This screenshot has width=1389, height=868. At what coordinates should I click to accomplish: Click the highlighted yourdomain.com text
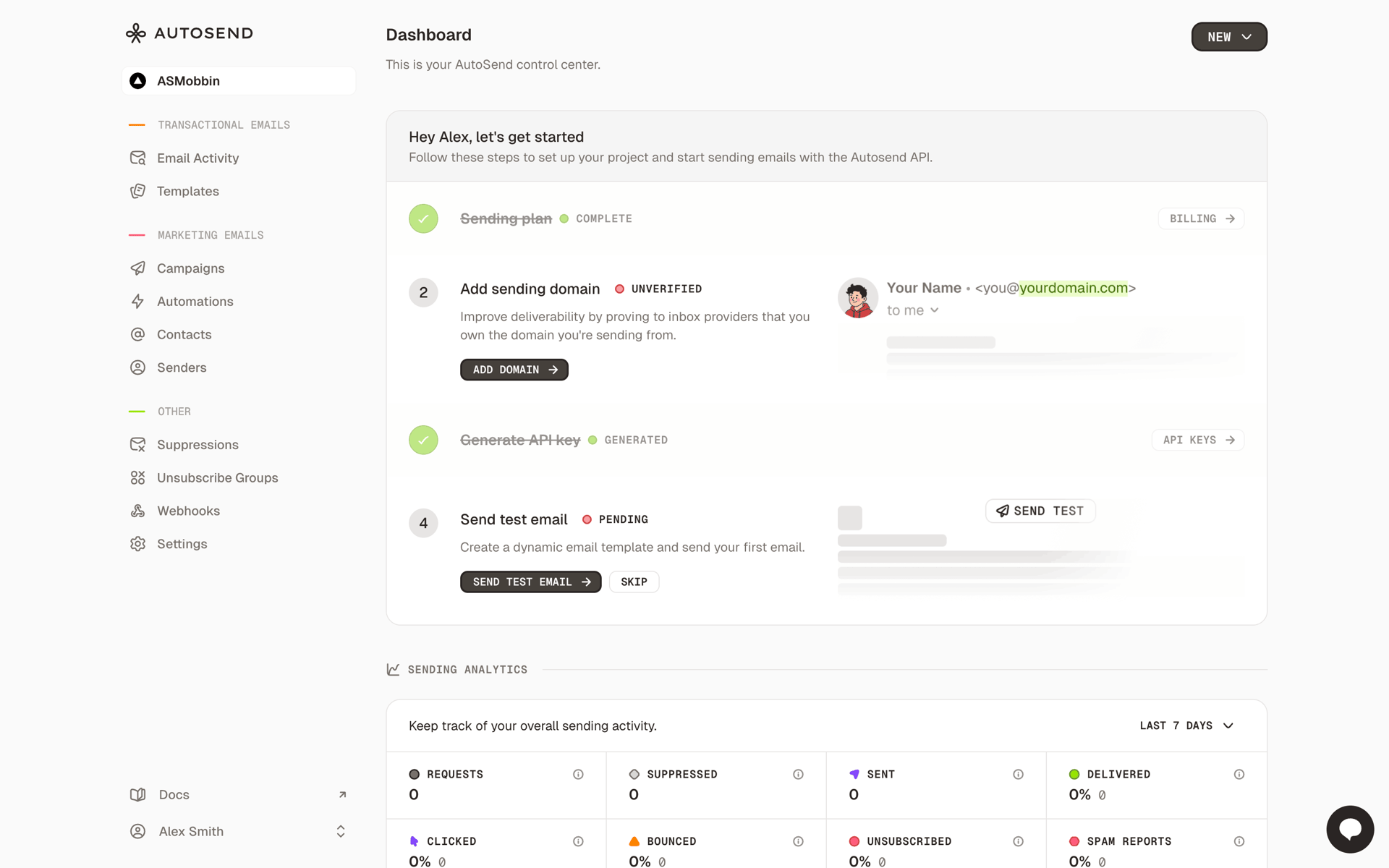pos(1074,288)
